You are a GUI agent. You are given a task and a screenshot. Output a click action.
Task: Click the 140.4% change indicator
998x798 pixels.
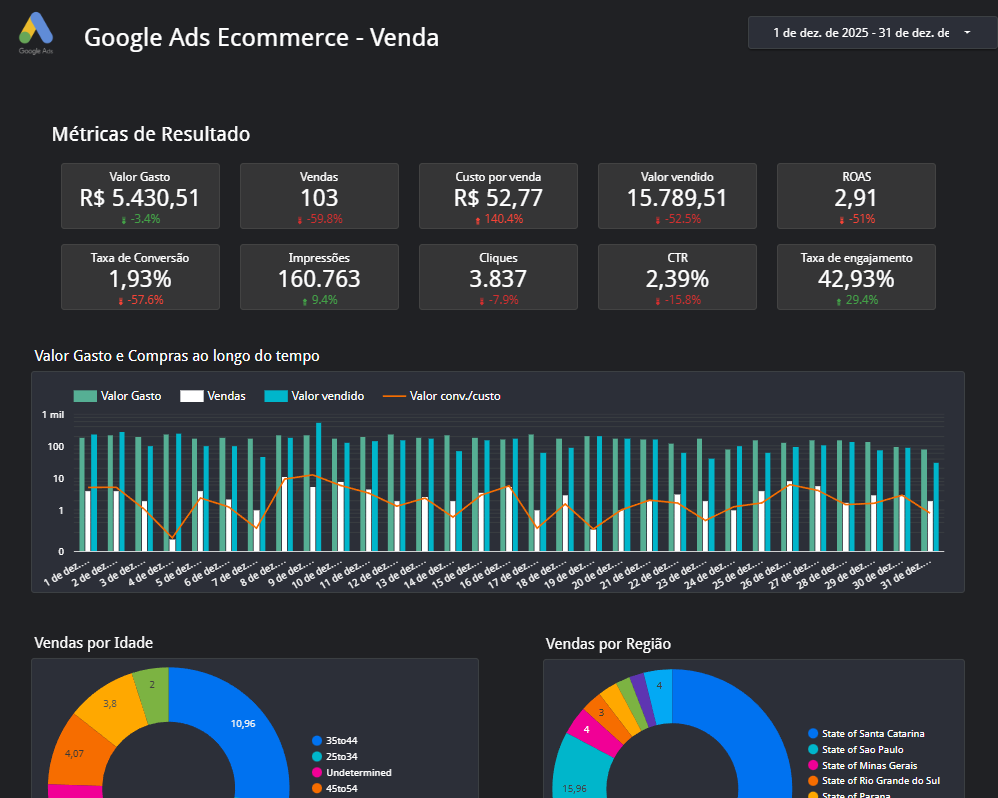pyautogui.click(x=499, y=219)
